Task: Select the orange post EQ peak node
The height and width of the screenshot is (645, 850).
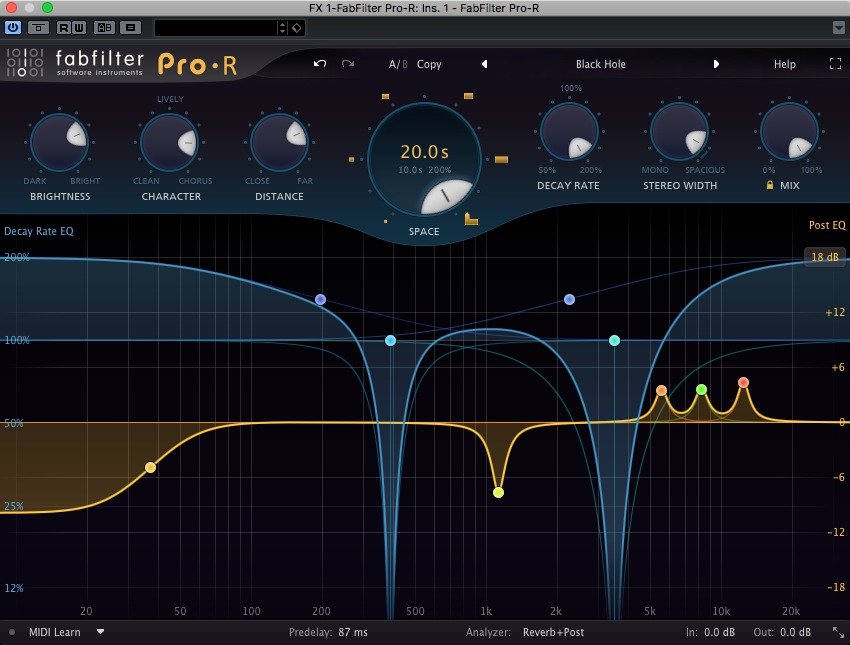Action: [x=661, y=390]
